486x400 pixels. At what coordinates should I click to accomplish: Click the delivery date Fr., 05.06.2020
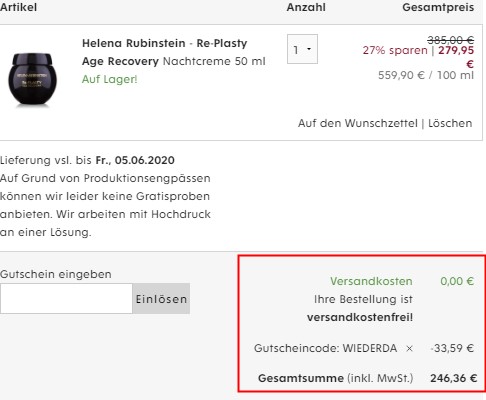(135, 160)
